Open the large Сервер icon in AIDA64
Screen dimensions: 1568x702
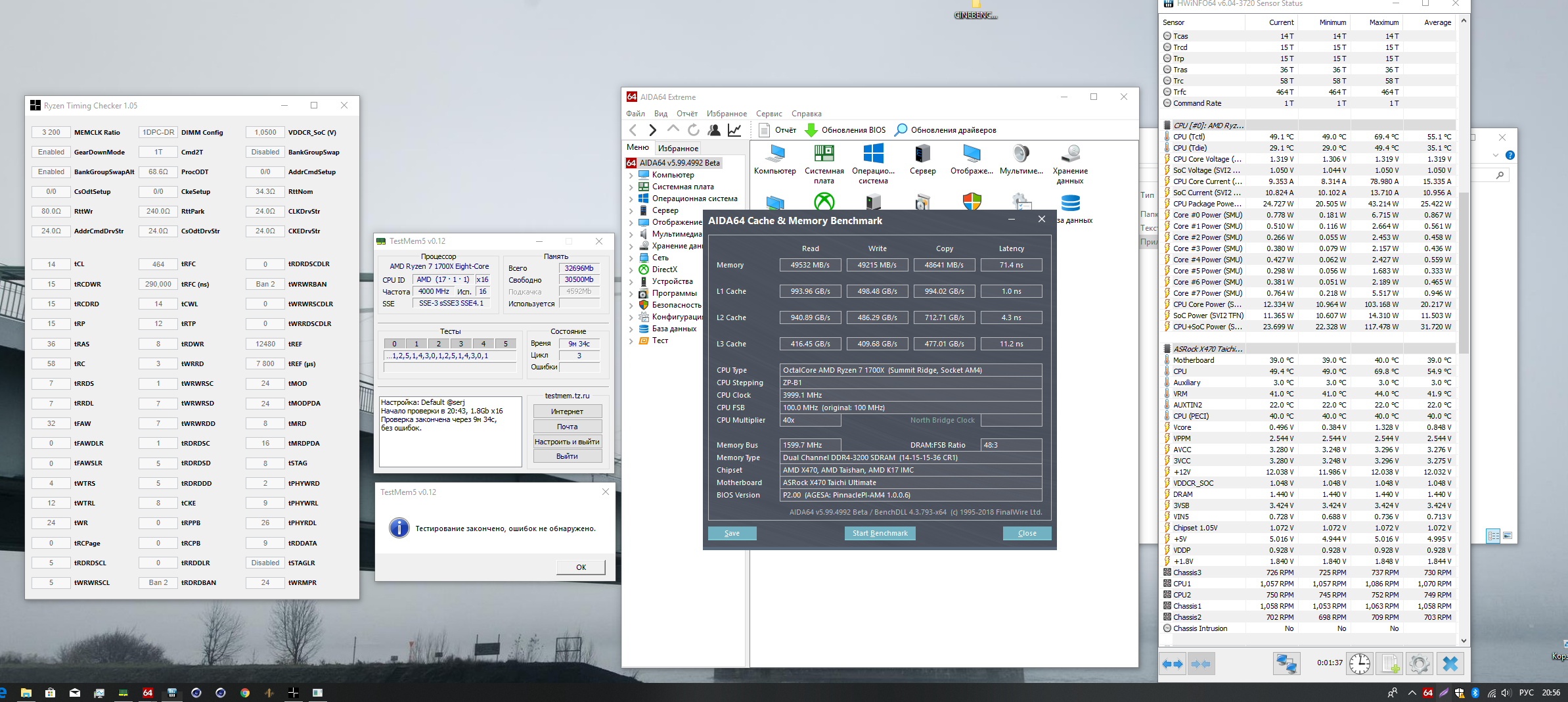tap(922, 160)
